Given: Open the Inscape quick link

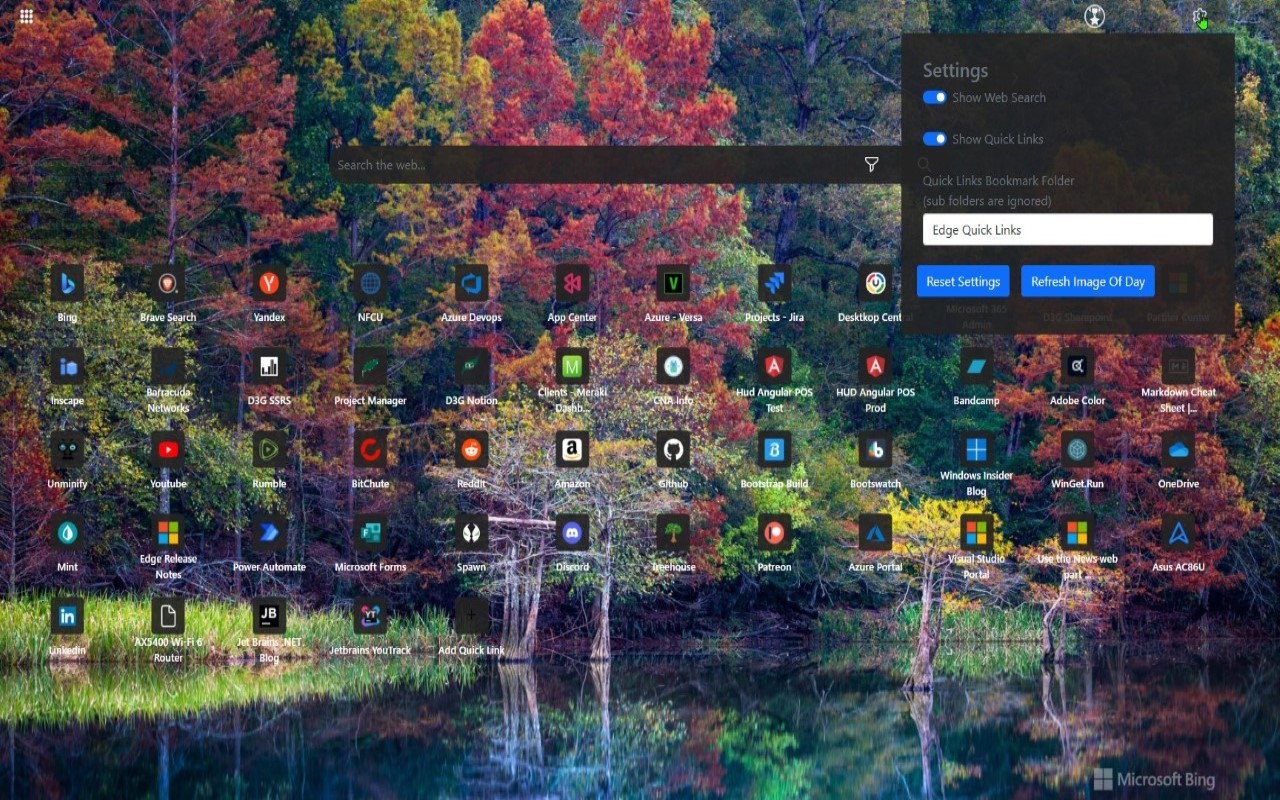Looking at the screenshot, I should pos(67,366).
